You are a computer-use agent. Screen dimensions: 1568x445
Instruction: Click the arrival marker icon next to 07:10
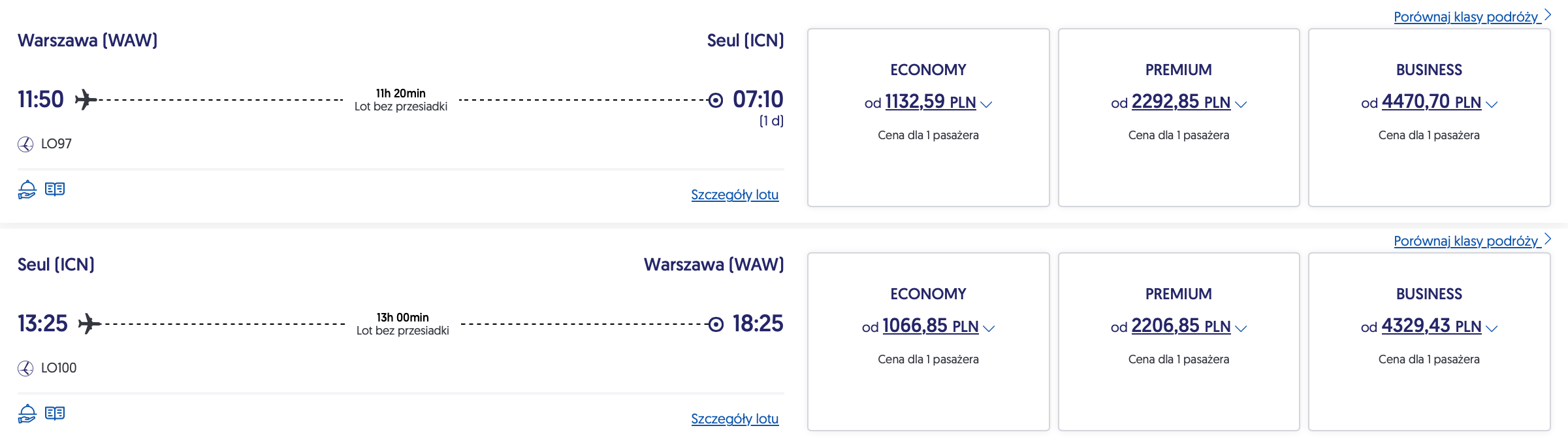[x=716, y=100]
